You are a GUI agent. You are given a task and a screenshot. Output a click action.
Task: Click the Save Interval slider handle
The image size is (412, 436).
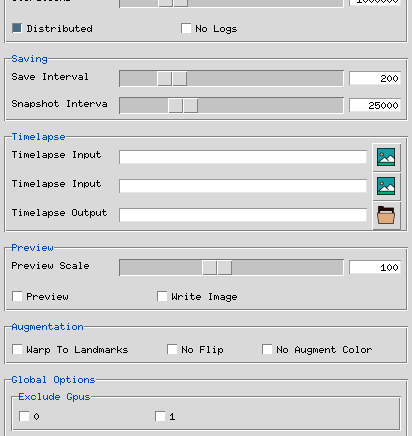click(172, 79)
